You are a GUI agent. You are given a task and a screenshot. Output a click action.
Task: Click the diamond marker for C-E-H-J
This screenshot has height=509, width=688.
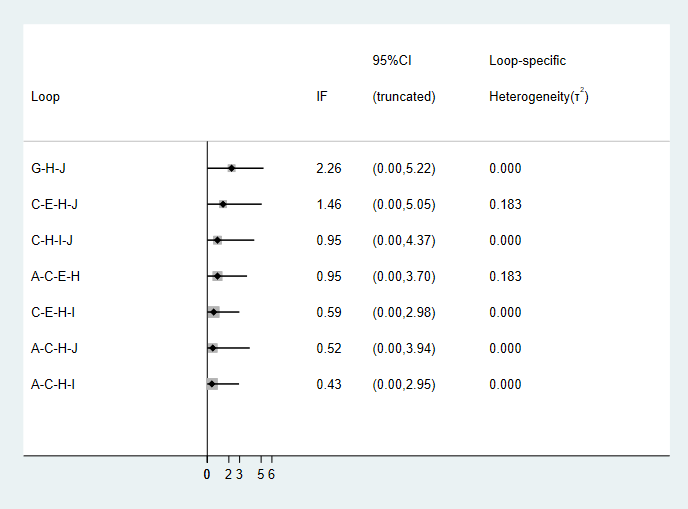223,204
